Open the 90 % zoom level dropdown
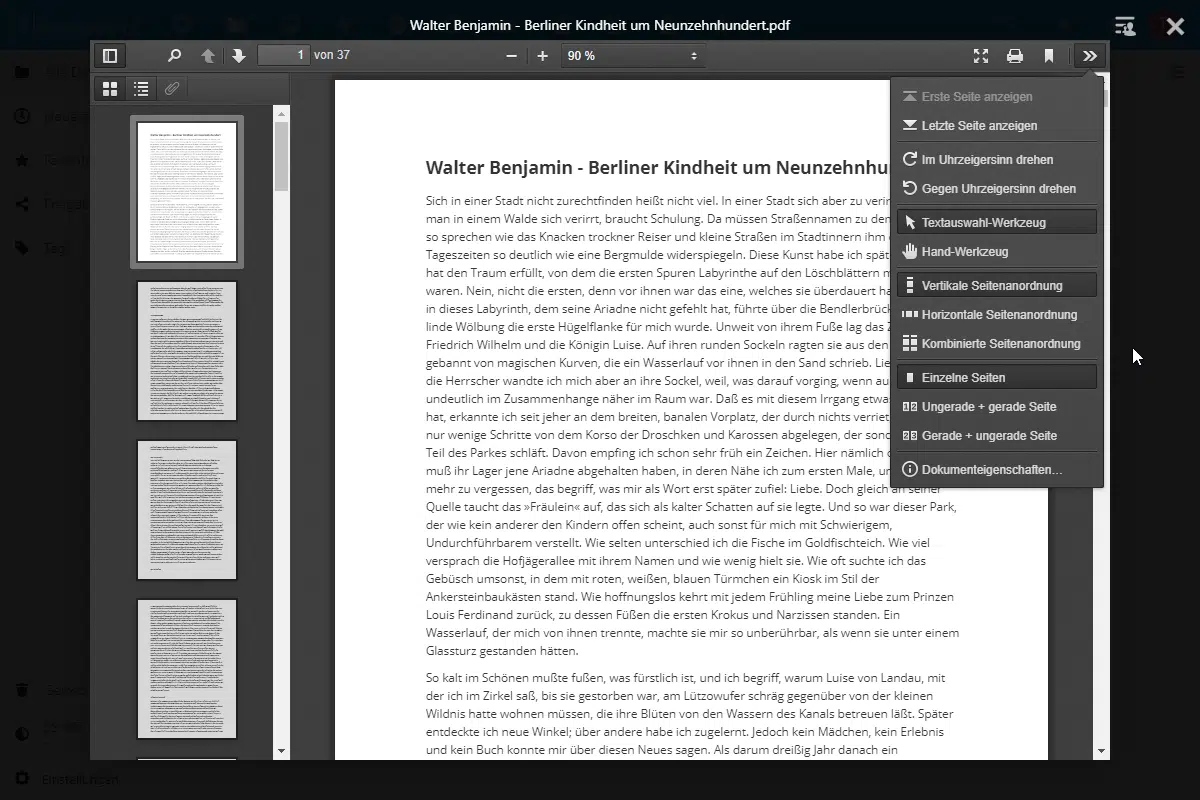The image size is (1200, 800). 633,56
